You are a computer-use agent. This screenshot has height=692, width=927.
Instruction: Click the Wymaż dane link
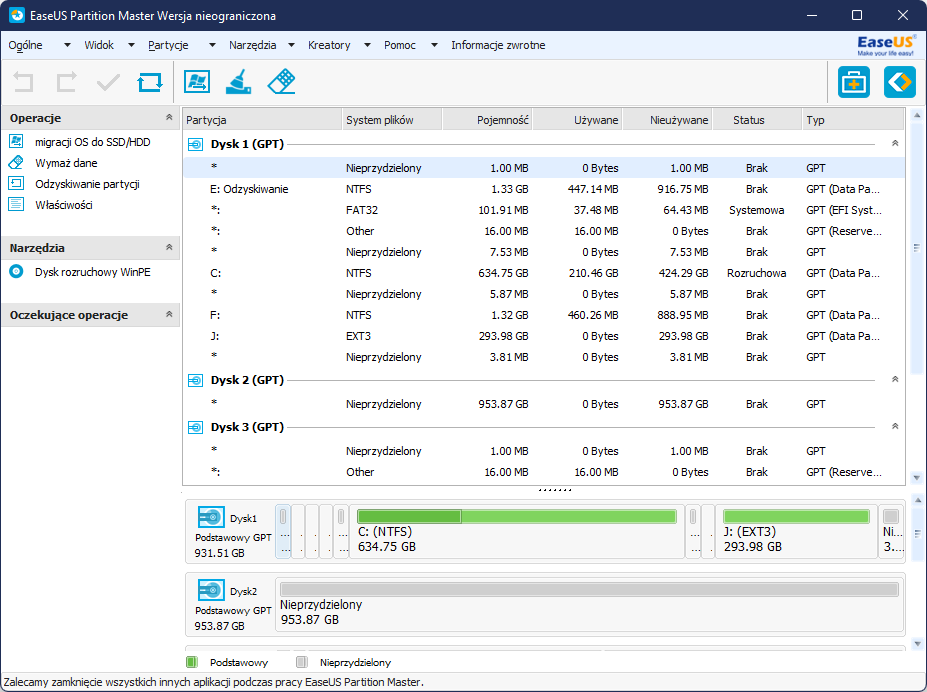[66, 163]
